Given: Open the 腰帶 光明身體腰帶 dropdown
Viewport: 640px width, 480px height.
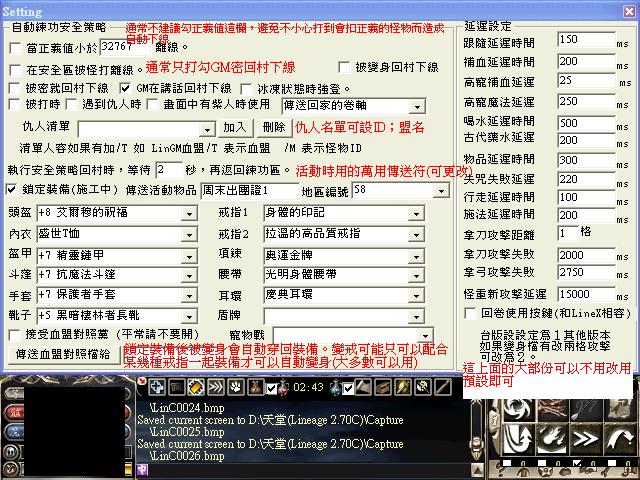Looking at the screenshot, I should coord(416,276).
